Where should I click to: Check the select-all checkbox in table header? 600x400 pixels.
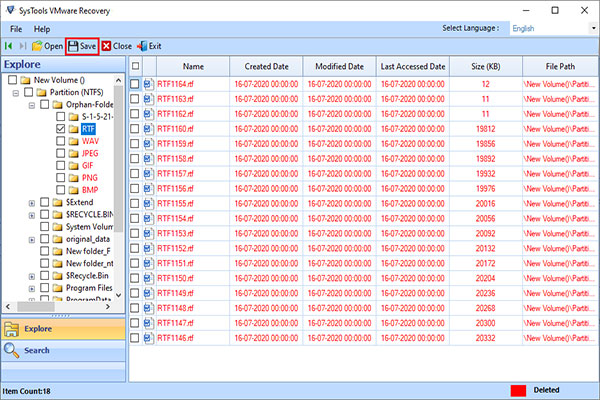(134, 65)
